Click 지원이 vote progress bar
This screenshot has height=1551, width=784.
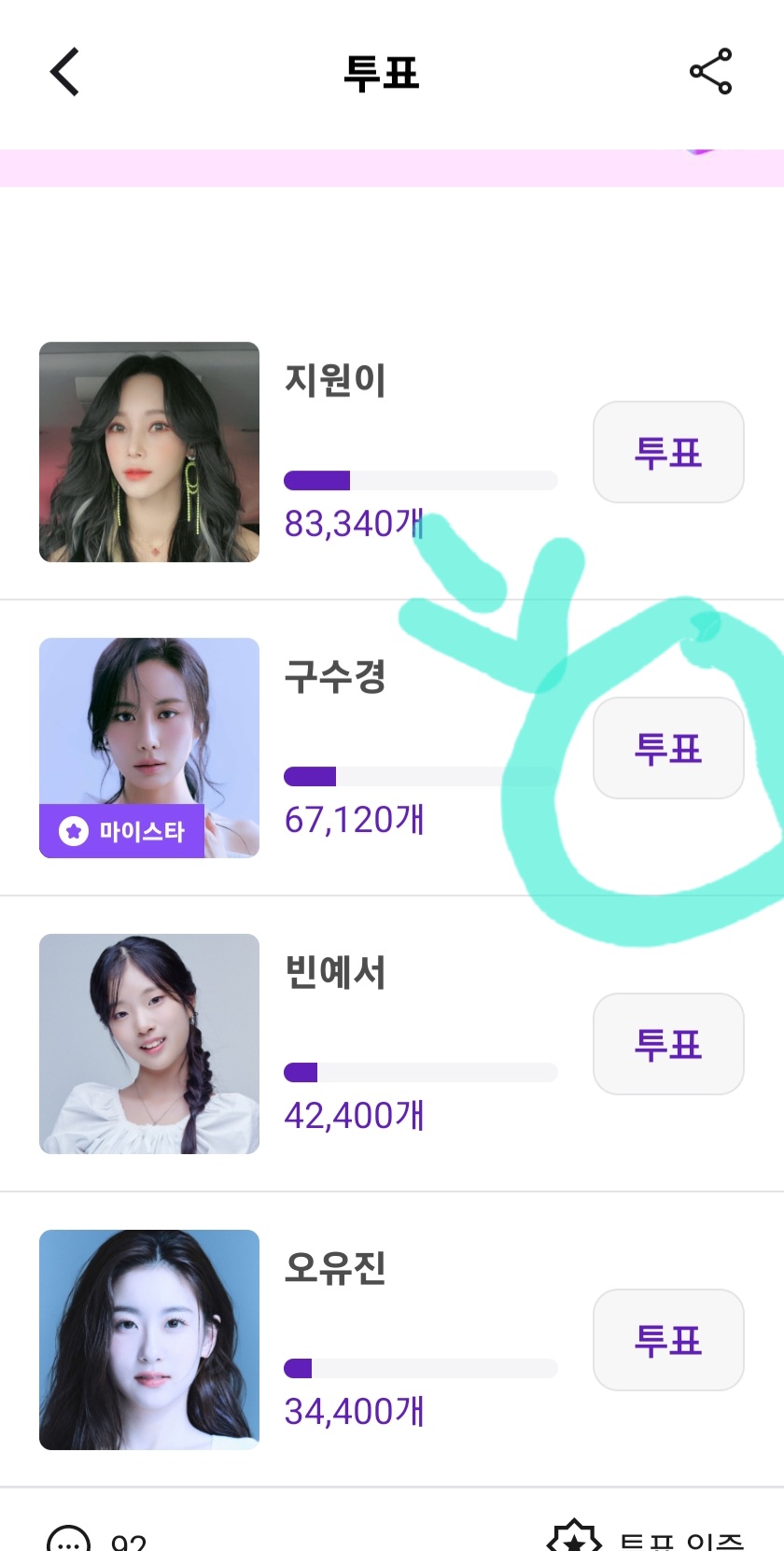pyautogui.click(x=420, y=481)
